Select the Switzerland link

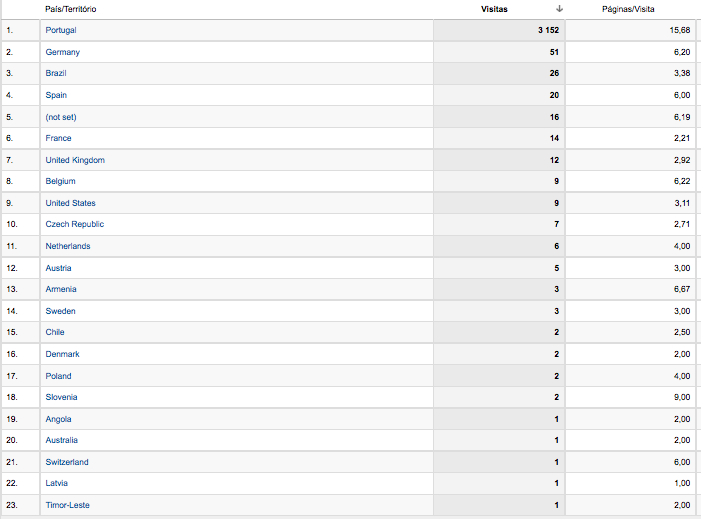[67, 462]
